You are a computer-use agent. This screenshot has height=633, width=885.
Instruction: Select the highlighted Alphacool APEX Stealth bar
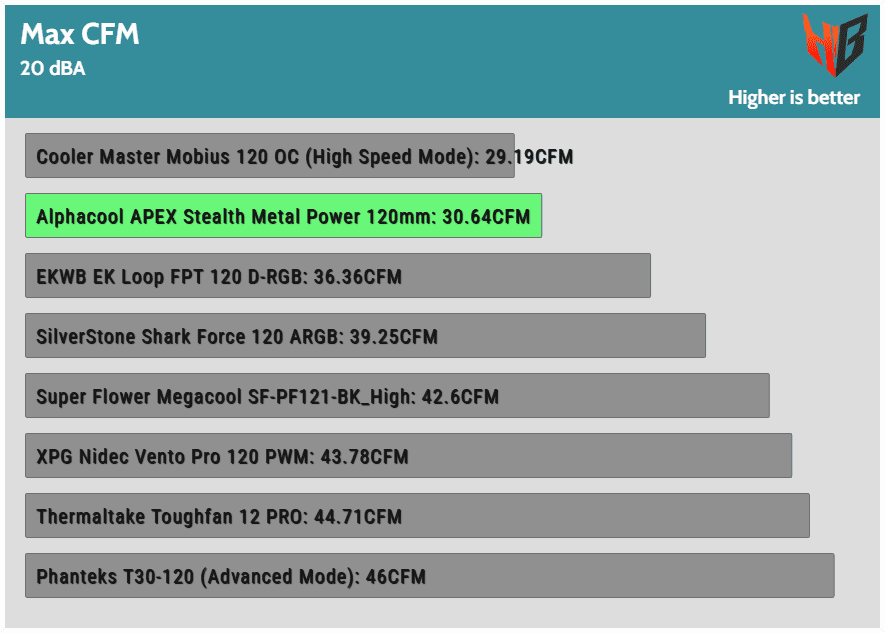(283, 216)
